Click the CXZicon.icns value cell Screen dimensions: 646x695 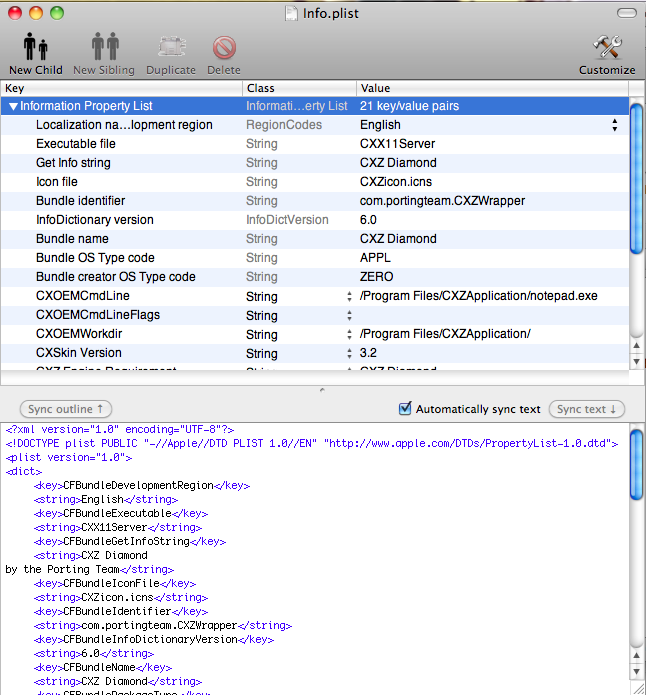(396, 182)
